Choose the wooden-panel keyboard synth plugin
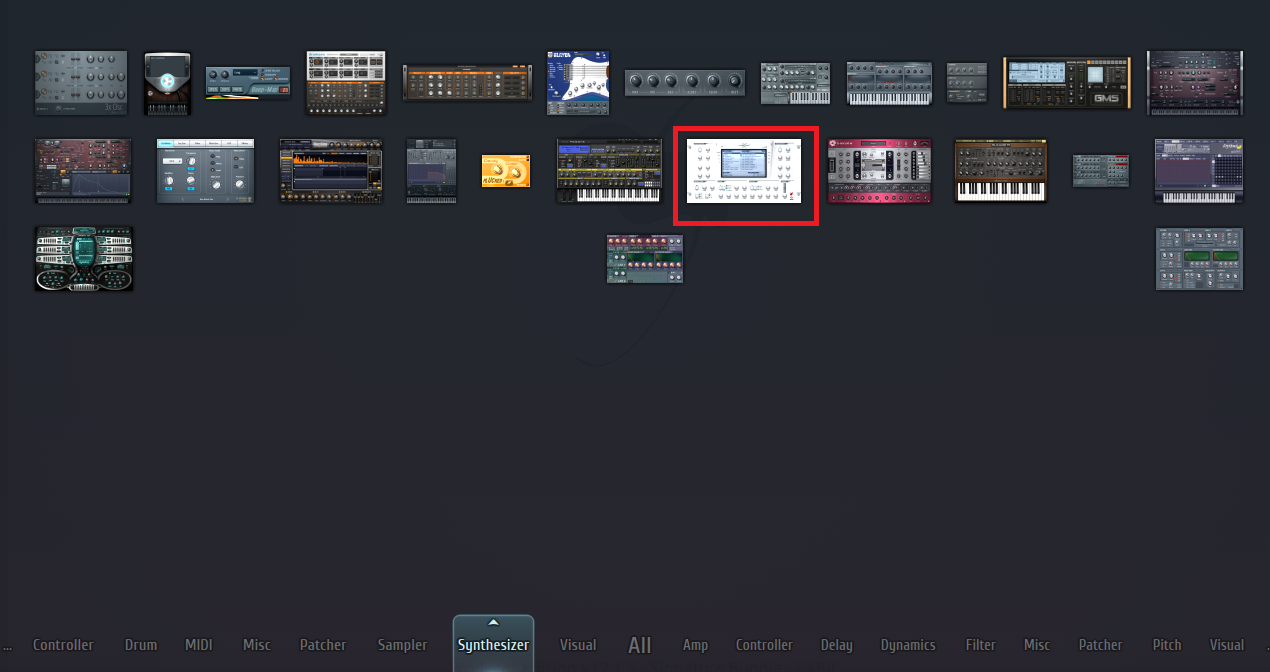Screen dimensions: 1270x672 click(x=1000, y=171)
